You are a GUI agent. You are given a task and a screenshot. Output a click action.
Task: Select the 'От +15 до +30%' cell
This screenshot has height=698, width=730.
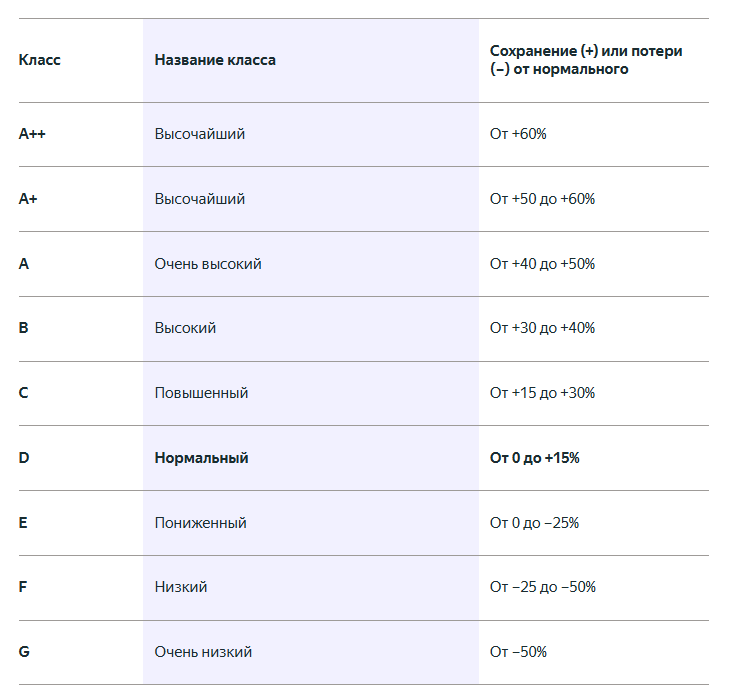coord(542,393)
